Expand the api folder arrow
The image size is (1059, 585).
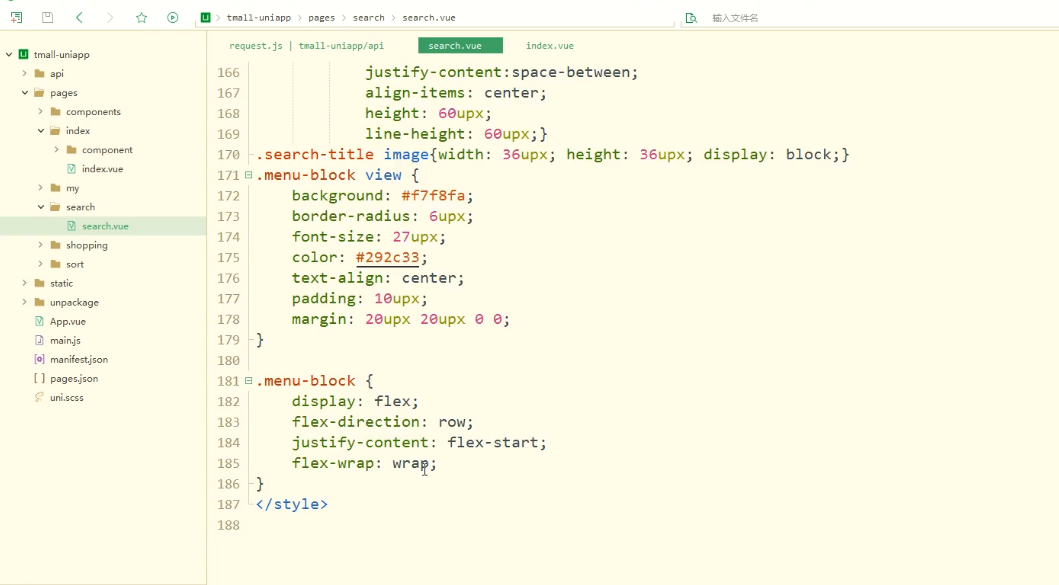pyautogui.click(x=24, y=73)
